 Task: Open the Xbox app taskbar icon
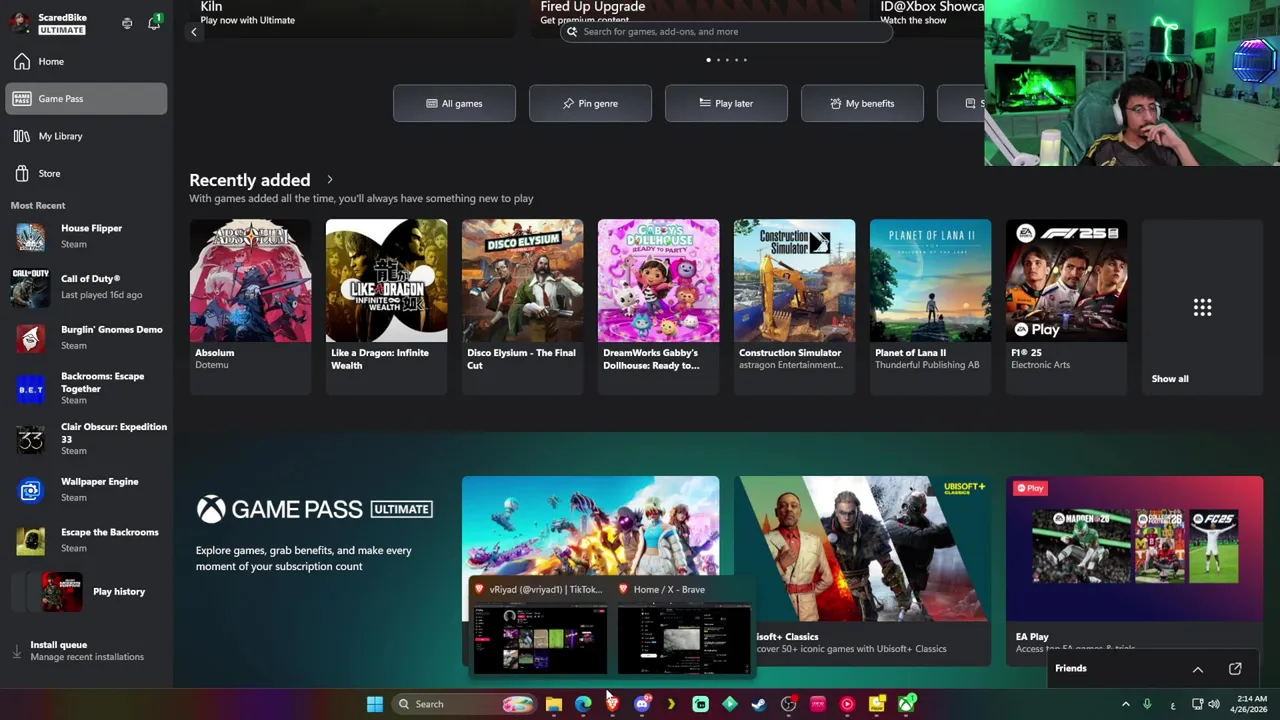click(905, 704)
